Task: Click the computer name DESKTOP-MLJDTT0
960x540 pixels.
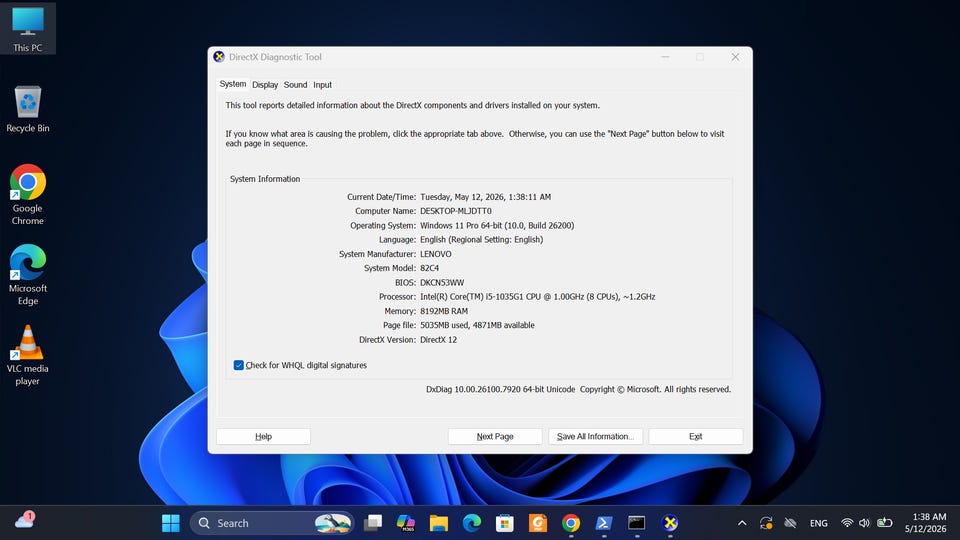Action: point(456,211)
